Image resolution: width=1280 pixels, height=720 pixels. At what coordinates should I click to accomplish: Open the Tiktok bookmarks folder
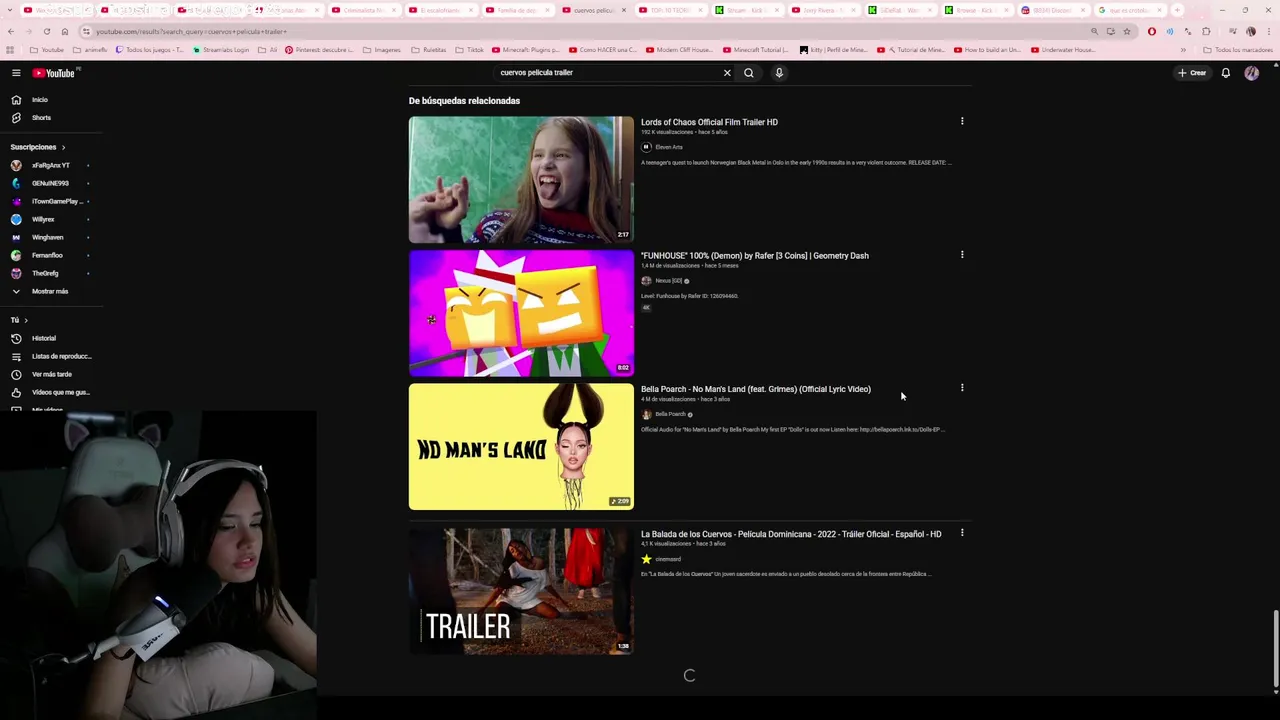pyautogui.click(x=470, y=50)
